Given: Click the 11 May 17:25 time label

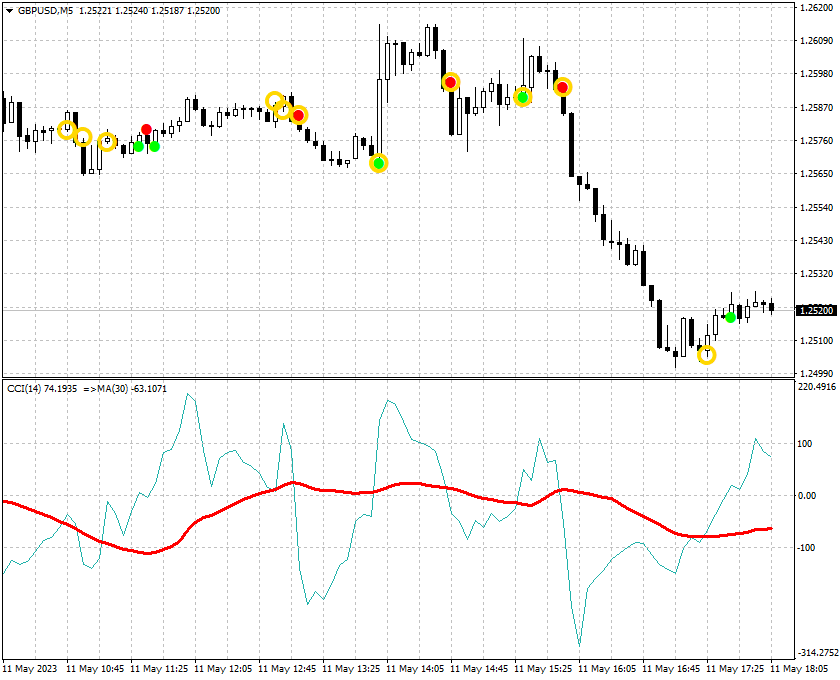Looking at the screenshot, I should point(735,669).
